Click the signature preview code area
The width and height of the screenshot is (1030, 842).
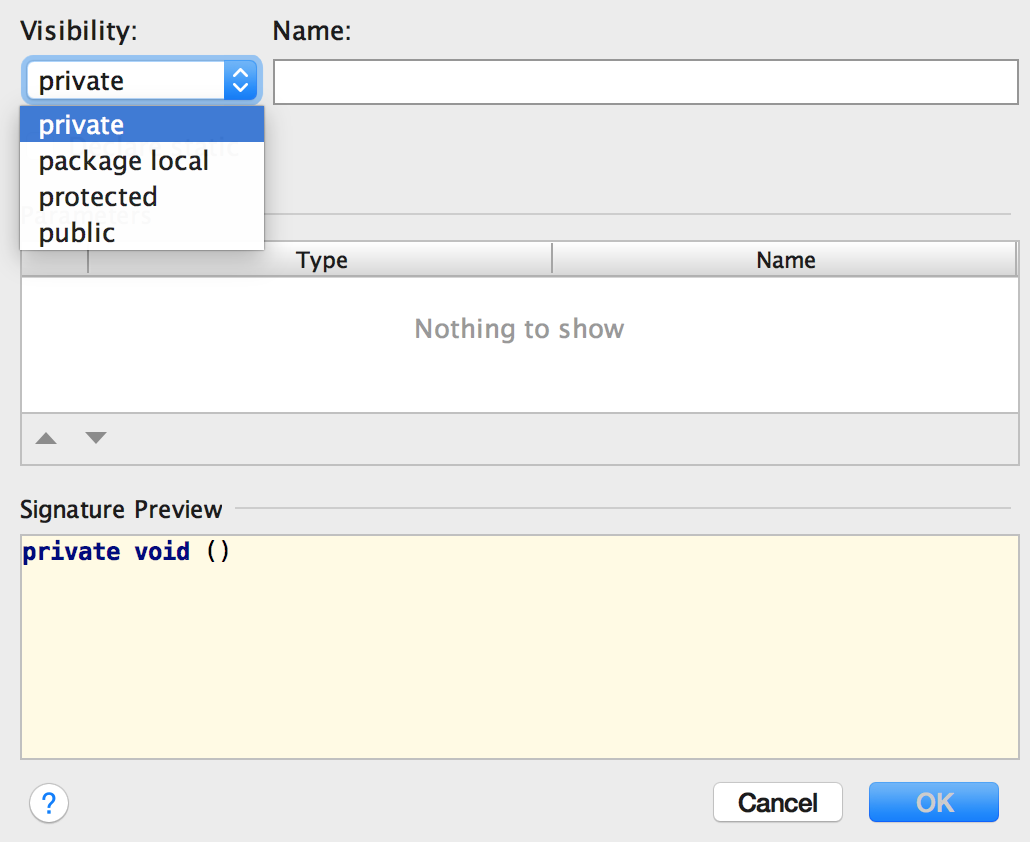(x=520, y=647)
